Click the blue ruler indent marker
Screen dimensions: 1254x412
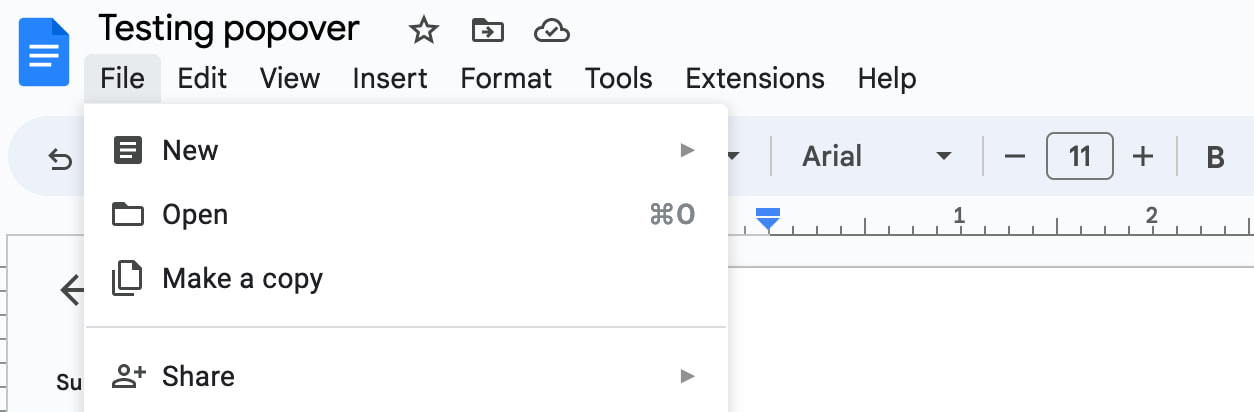(768, 219)
